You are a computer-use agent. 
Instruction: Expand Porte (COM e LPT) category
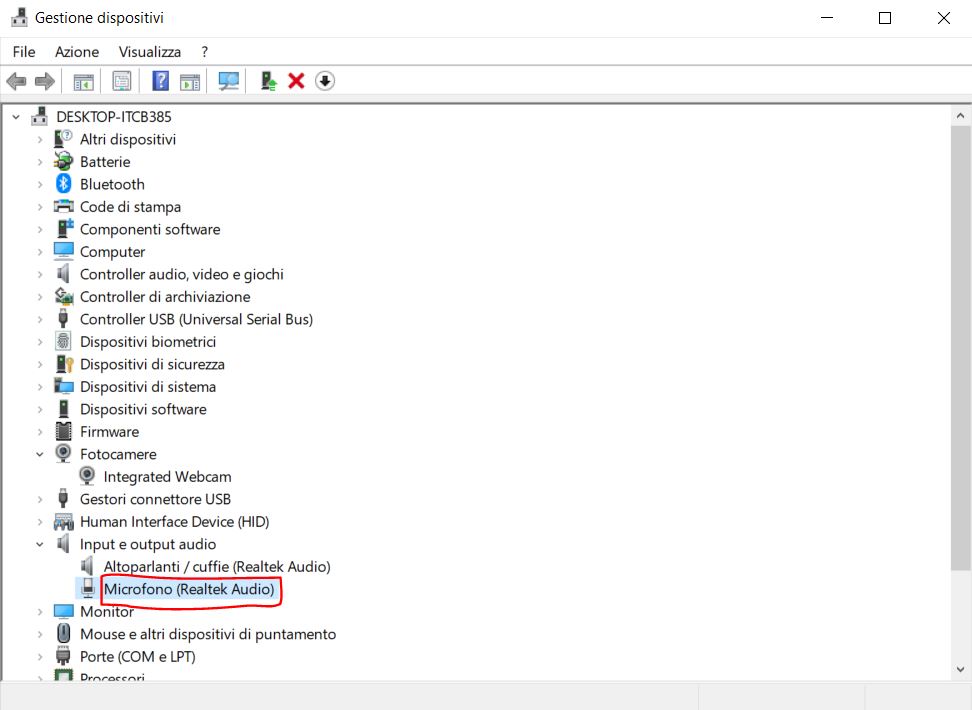coord(40,656)
